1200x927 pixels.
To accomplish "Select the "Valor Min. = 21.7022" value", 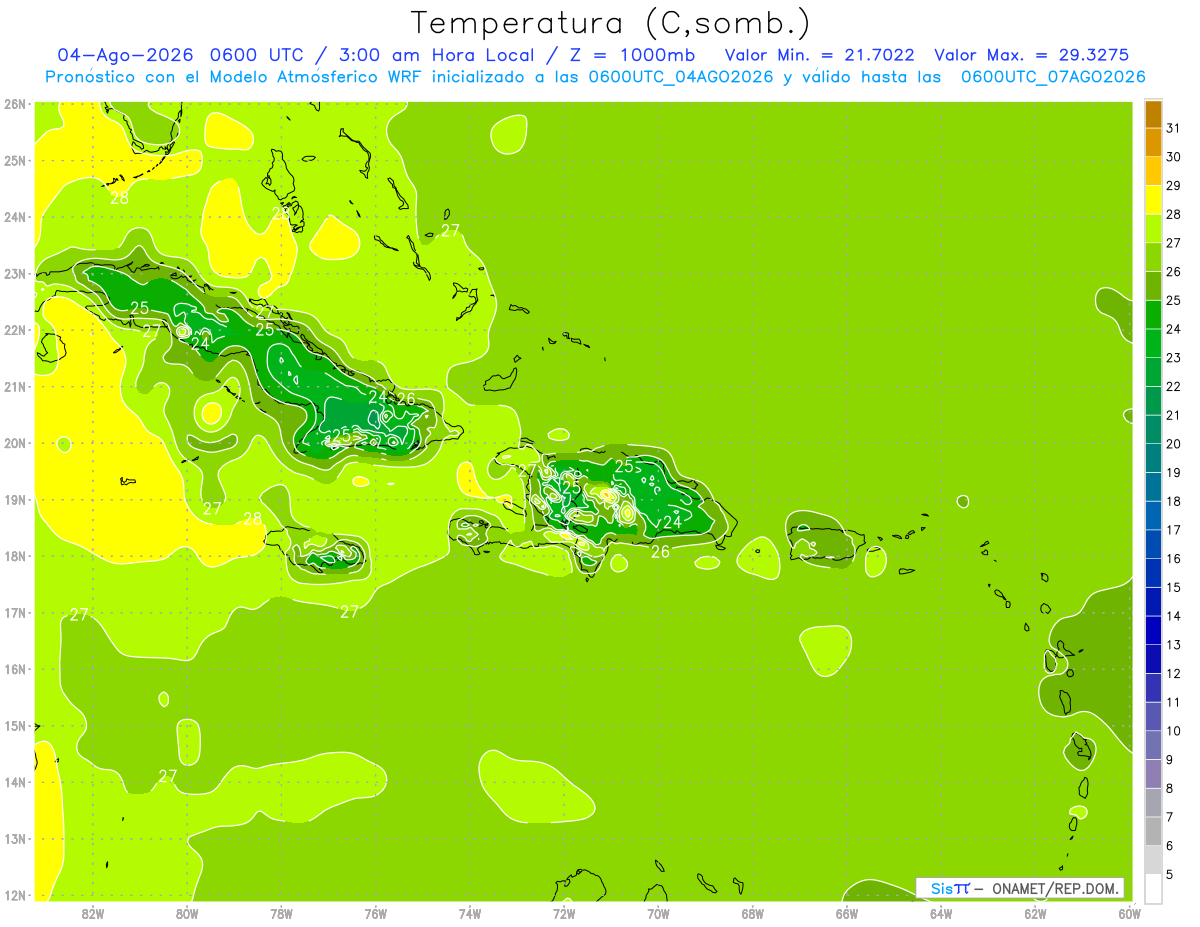I will [x=819, y=55].
